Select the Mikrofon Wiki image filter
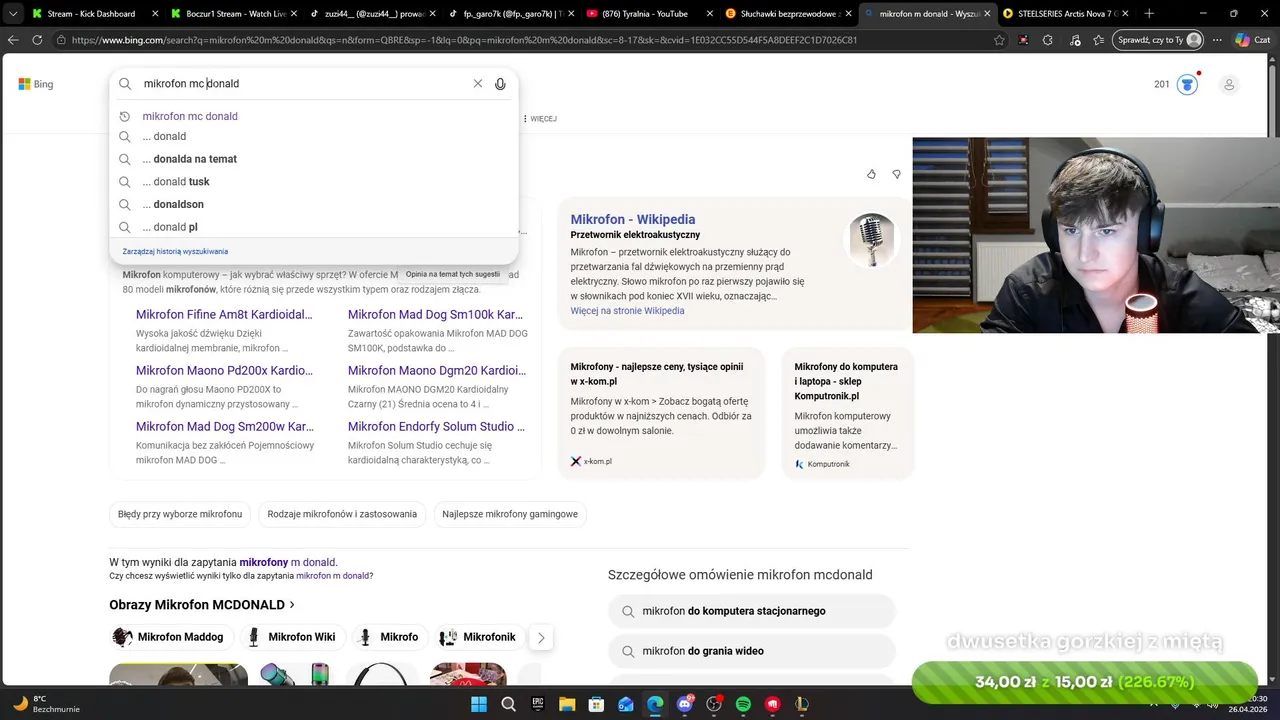The height and width of the screenshot is (720, 1280). [294, 637]
